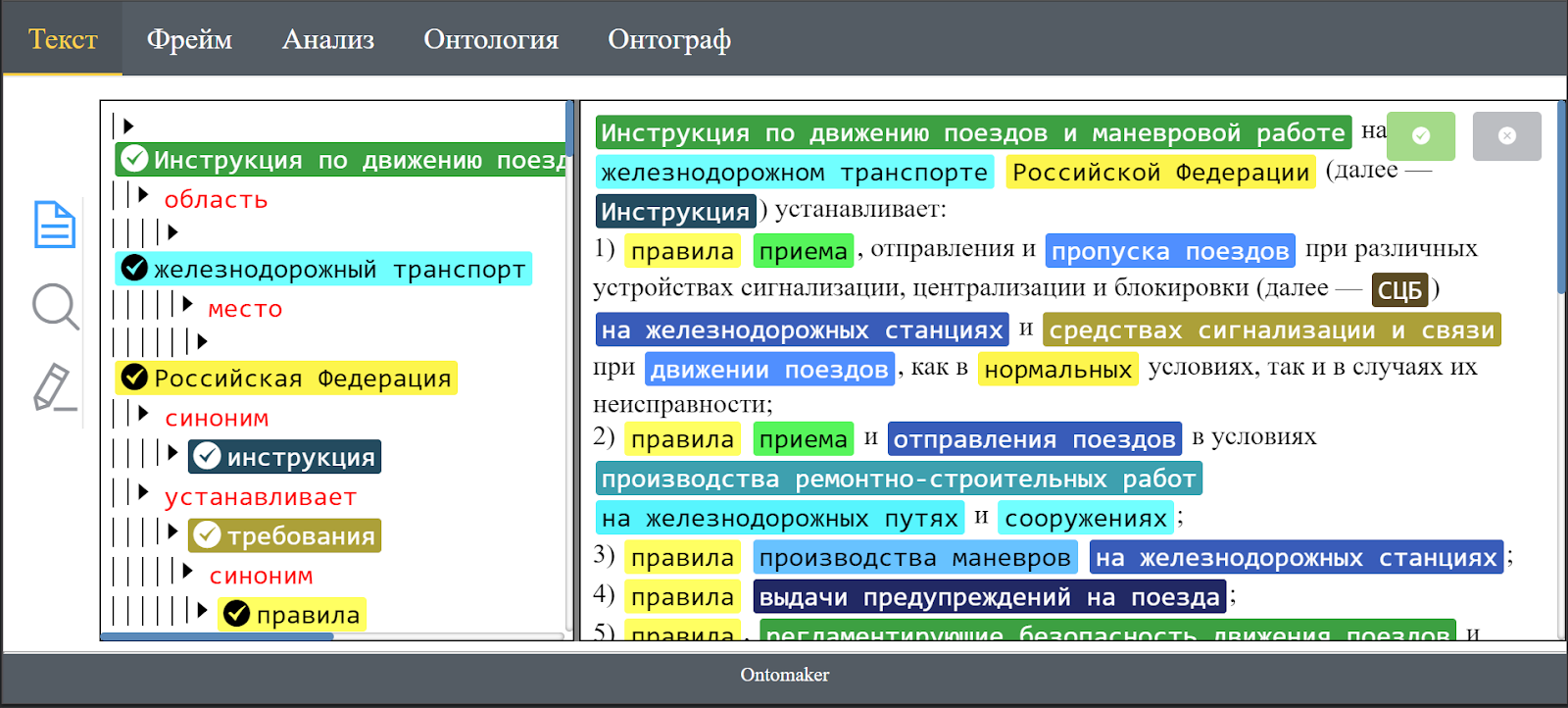Click 'производства ремонтно-строительных работ' term
1568x708 pixels.
tap(899, 479)
